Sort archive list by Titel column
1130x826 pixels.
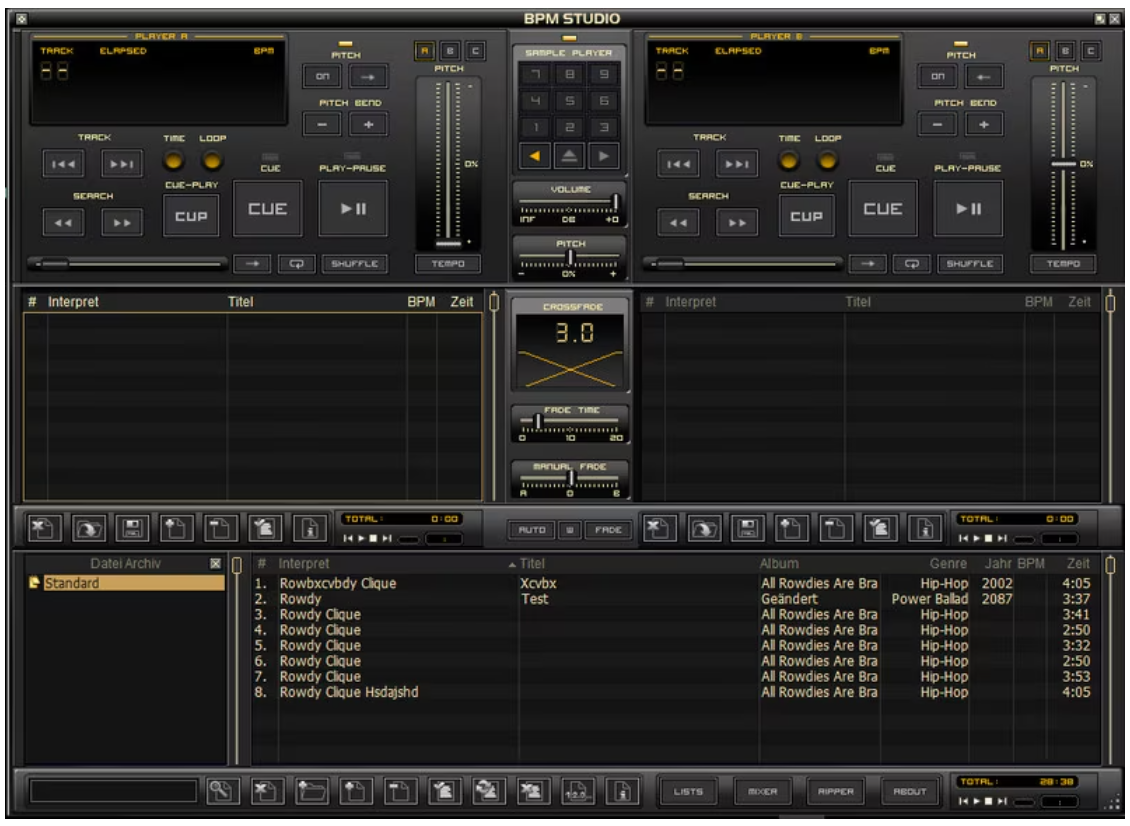[533, 564]
